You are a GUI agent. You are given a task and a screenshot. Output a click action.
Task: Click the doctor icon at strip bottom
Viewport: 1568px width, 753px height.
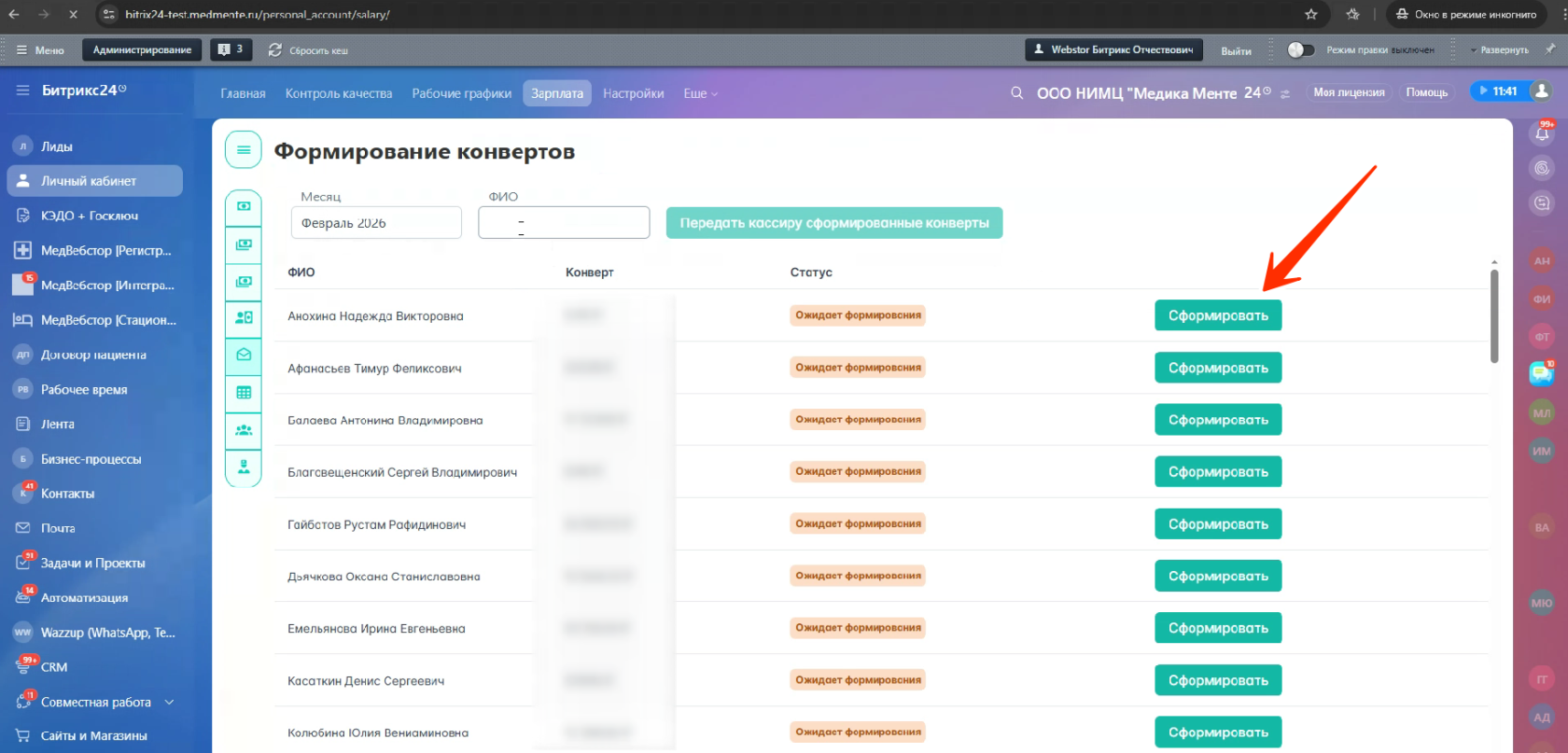pyautogui.click(x=244, y=467)
